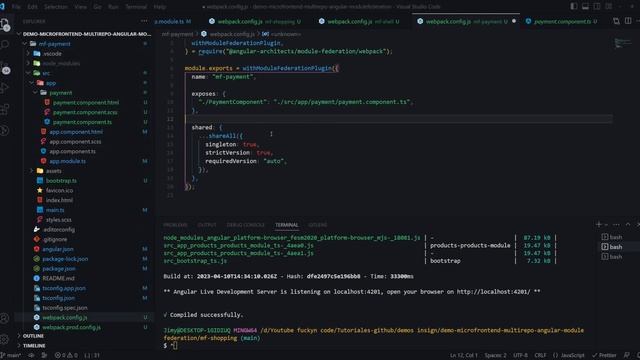Open the Help menu

160,7
